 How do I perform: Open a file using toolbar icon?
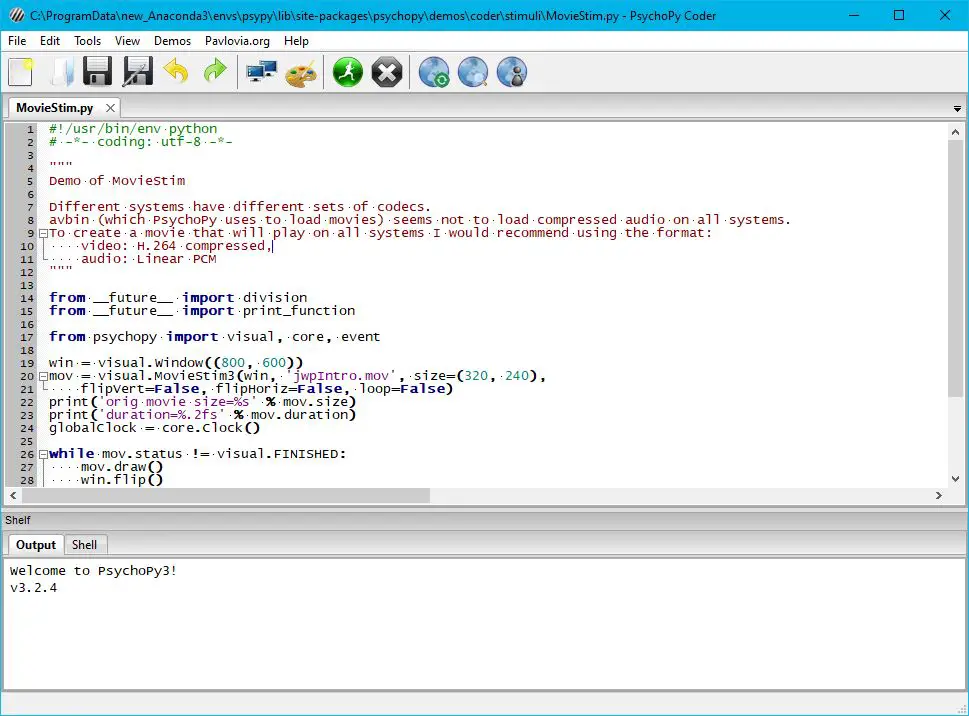pos(61,72)
